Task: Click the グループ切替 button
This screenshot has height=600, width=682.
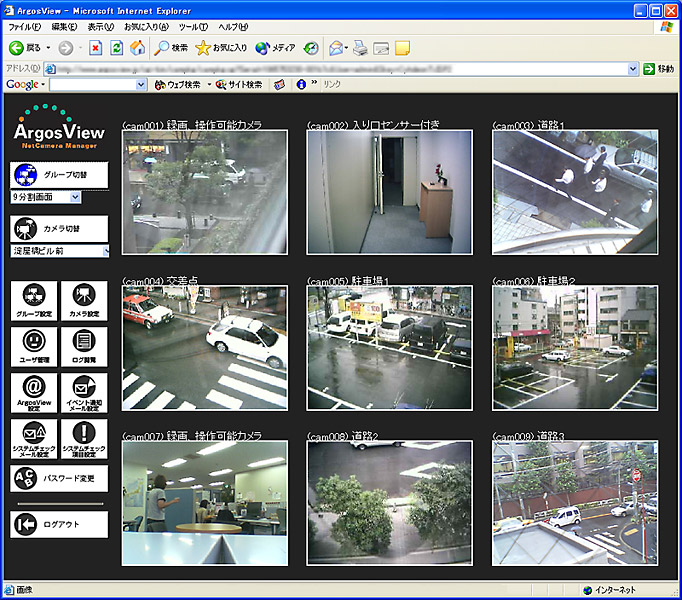Action: coord(59,175)
